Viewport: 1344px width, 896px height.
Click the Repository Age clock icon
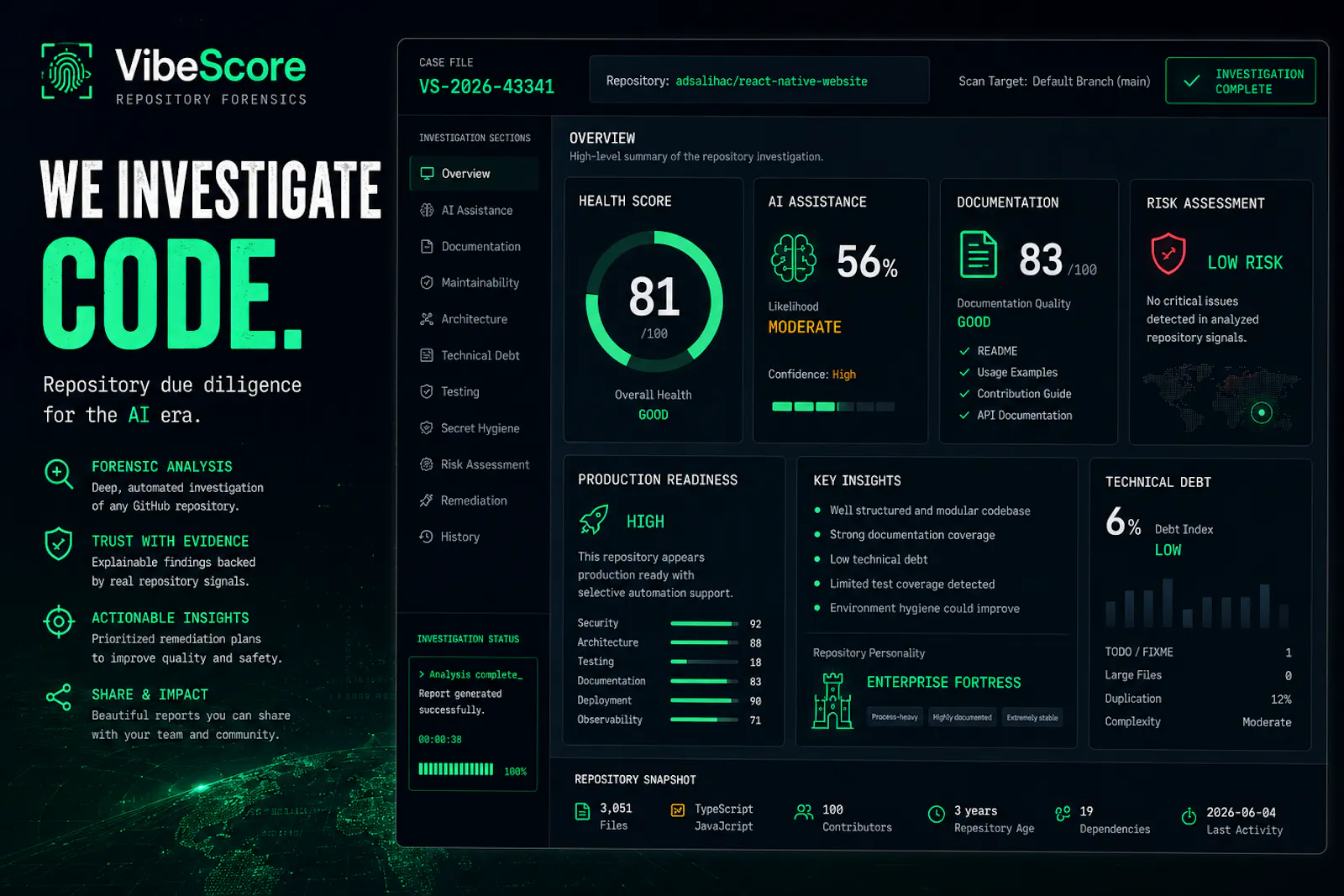(x=937, y=814)
